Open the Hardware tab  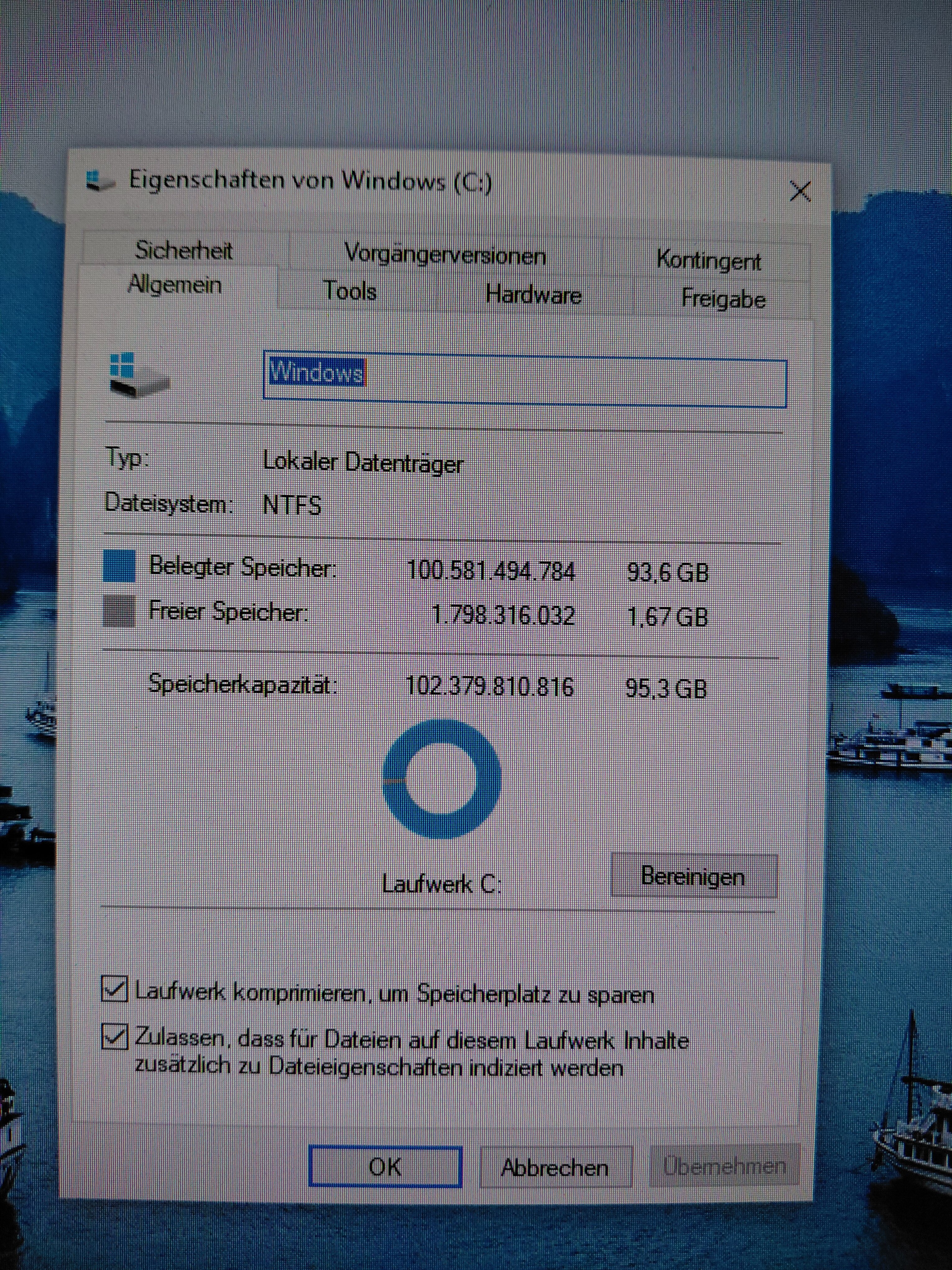(533, 295)
